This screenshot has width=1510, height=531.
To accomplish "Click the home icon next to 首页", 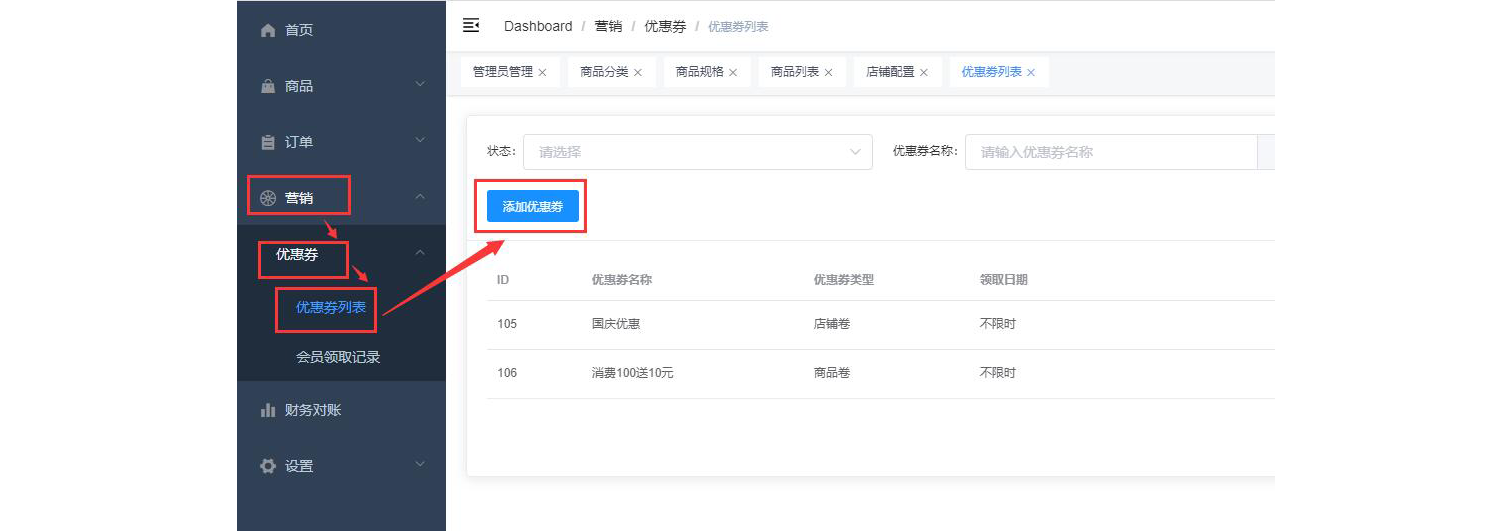I will coord(267,30).
